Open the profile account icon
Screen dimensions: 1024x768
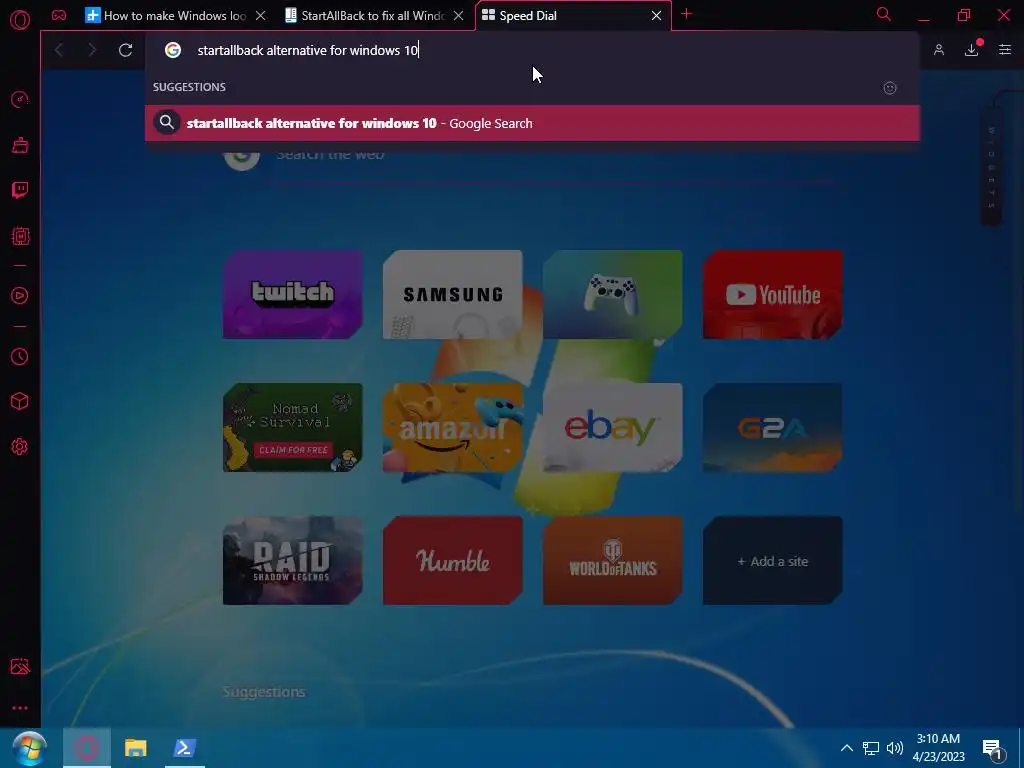click(x=938, y=50)
